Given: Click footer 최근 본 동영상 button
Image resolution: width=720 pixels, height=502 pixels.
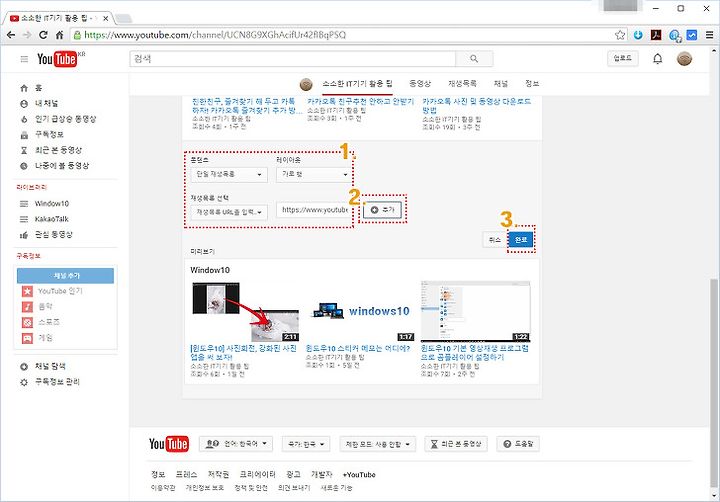Looking at the screenshot, I should pos(456,444).
